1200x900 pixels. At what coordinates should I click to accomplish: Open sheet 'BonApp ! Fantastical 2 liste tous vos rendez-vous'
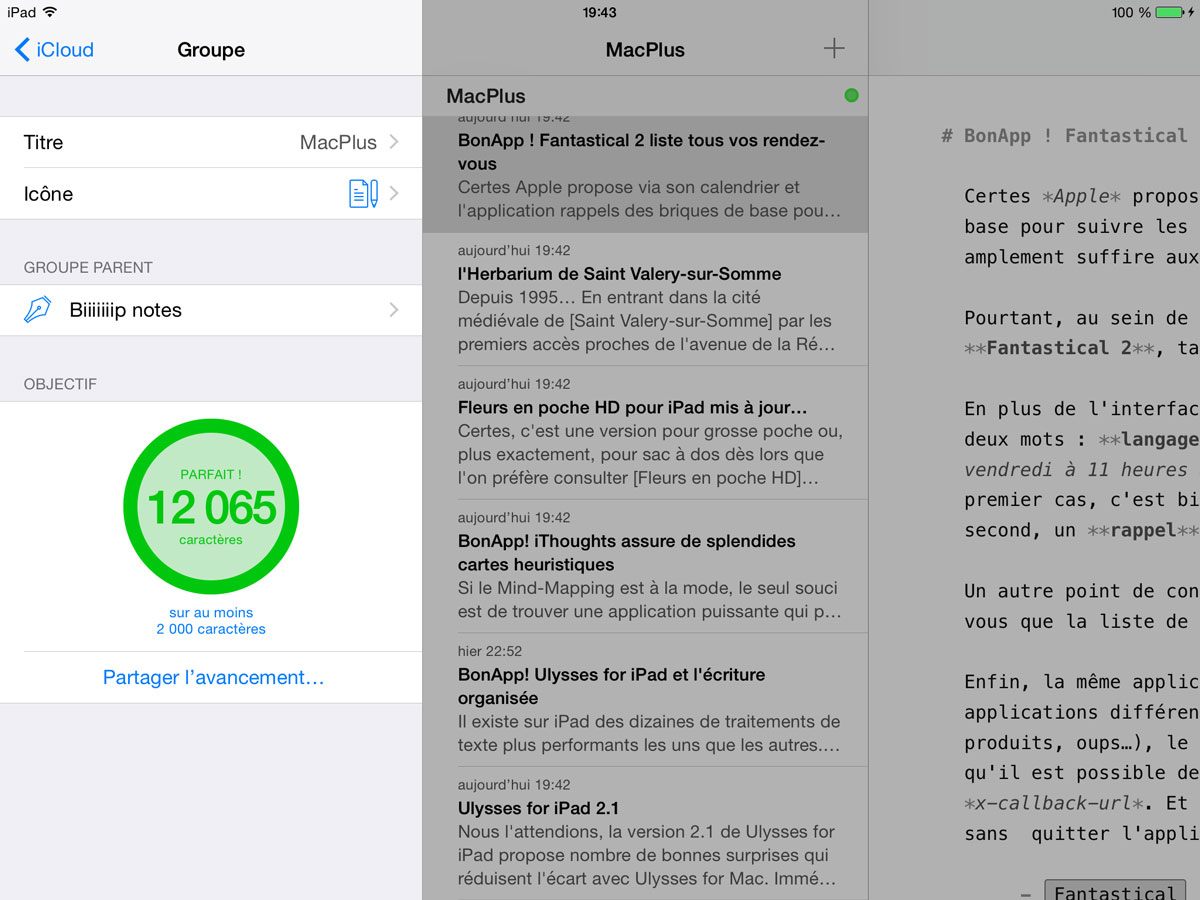[x=645, y=175]
